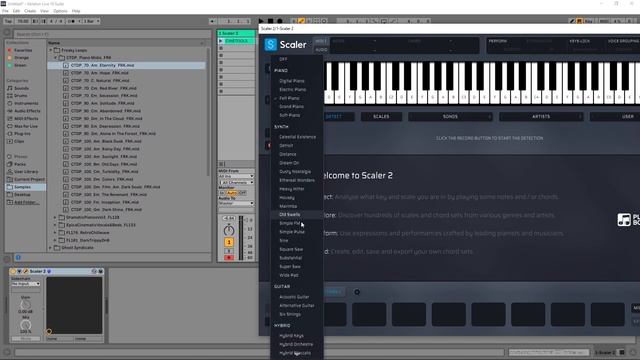
Task: Click the Stop transport button
Action: click(x=270, y=21)
